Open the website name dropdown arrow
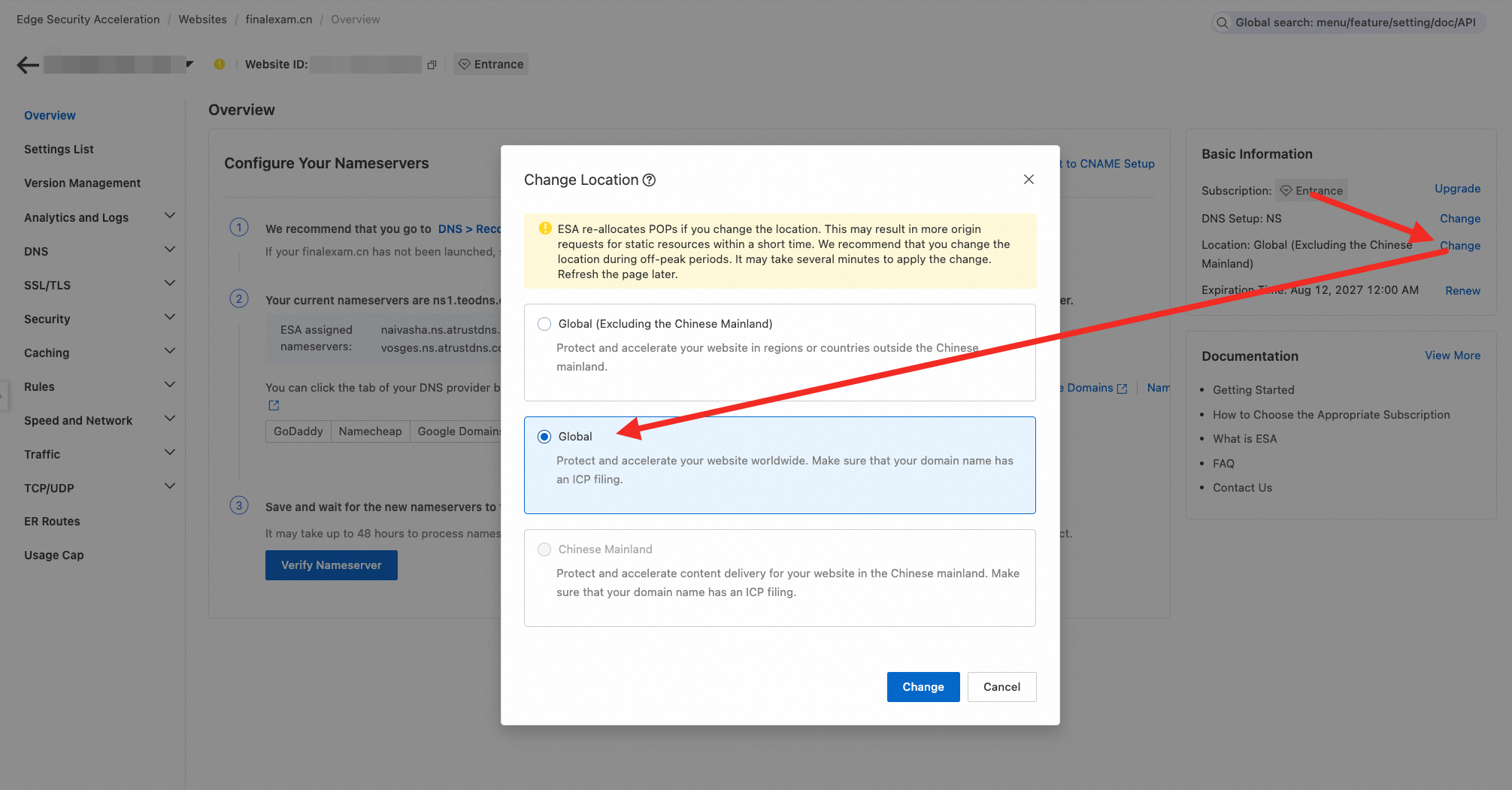This screenshot has width=1512, height=790. point(189,65)
